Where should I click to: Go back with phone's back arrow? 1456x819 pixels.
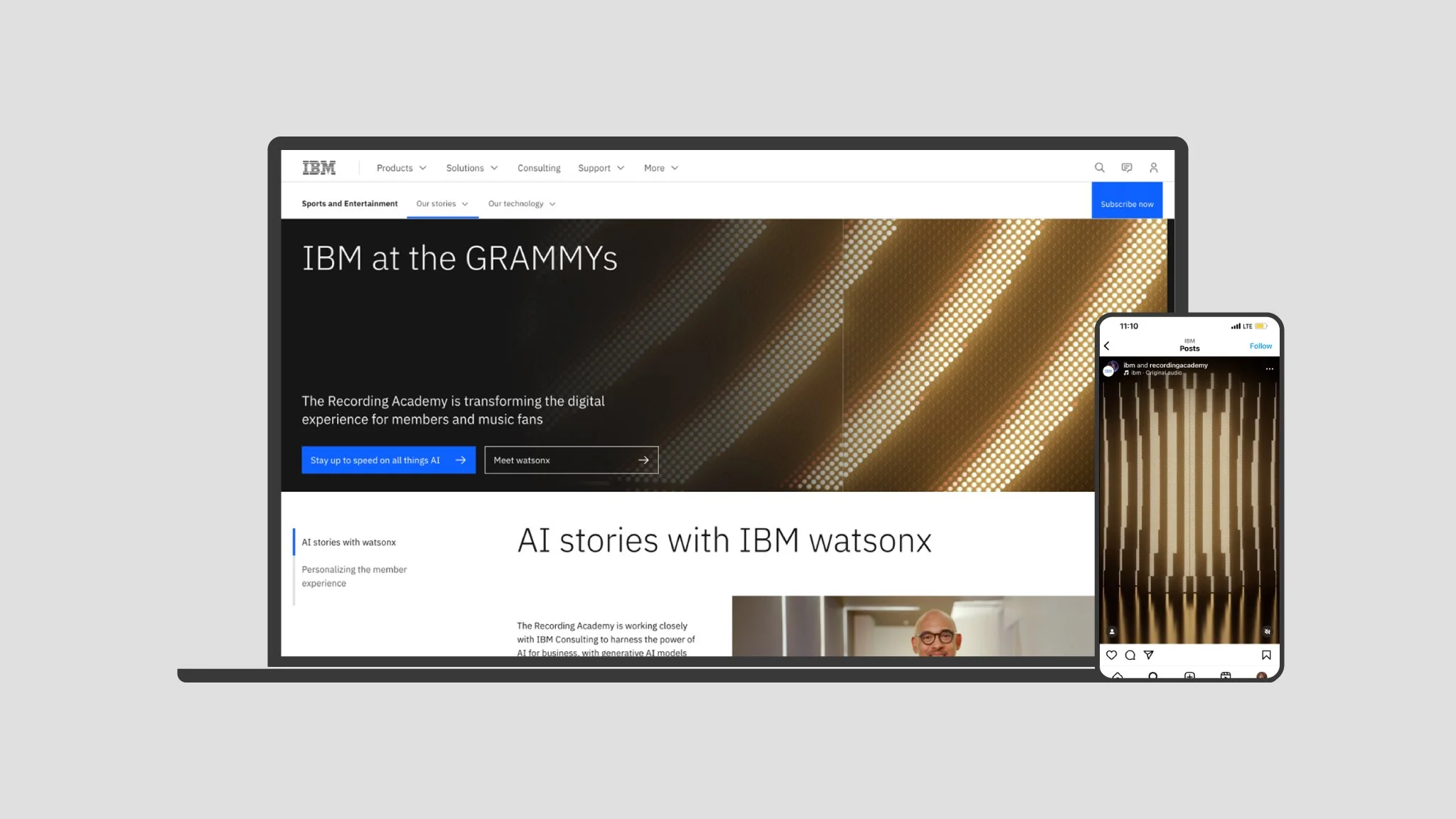click(x=1107, y=346)
